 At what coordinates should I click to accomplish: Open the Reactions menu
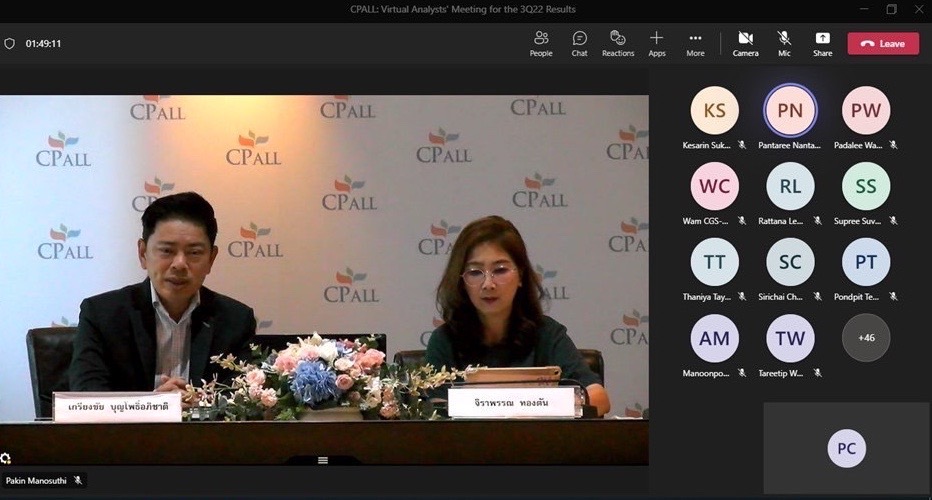click(618, 43)
